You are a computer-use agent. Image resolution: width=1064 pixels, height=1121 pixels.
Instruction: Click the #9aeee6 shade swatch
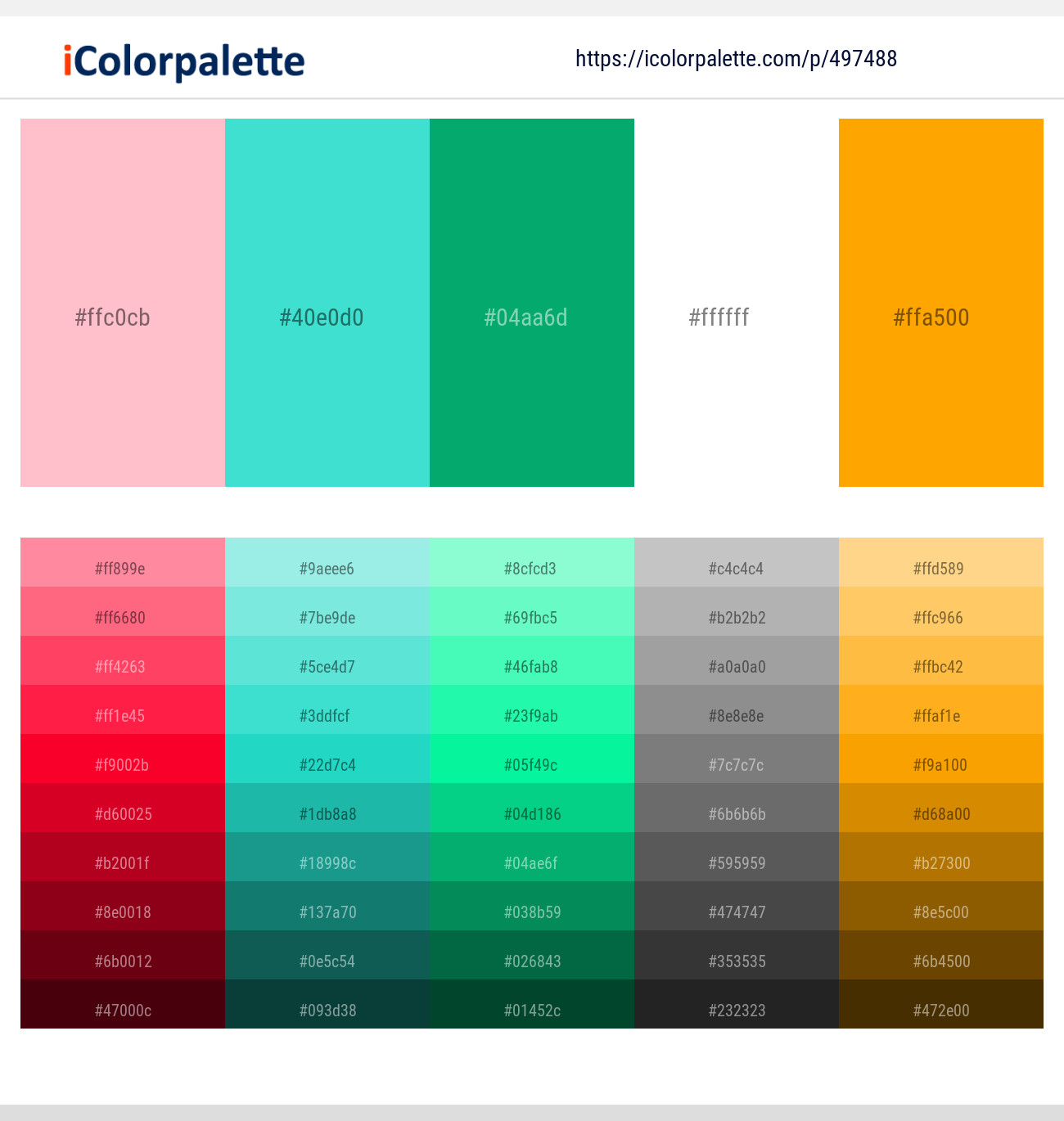[327, 569]
